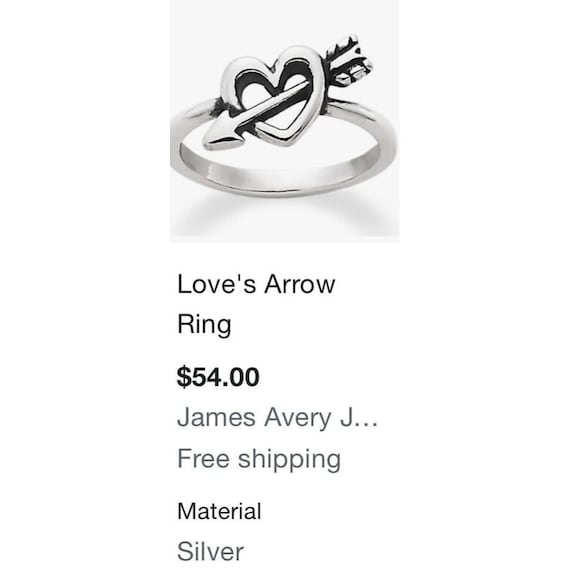570x570 pixels.
Task: Click the word "shipping" in the shipping line
Action: [289, 460]
